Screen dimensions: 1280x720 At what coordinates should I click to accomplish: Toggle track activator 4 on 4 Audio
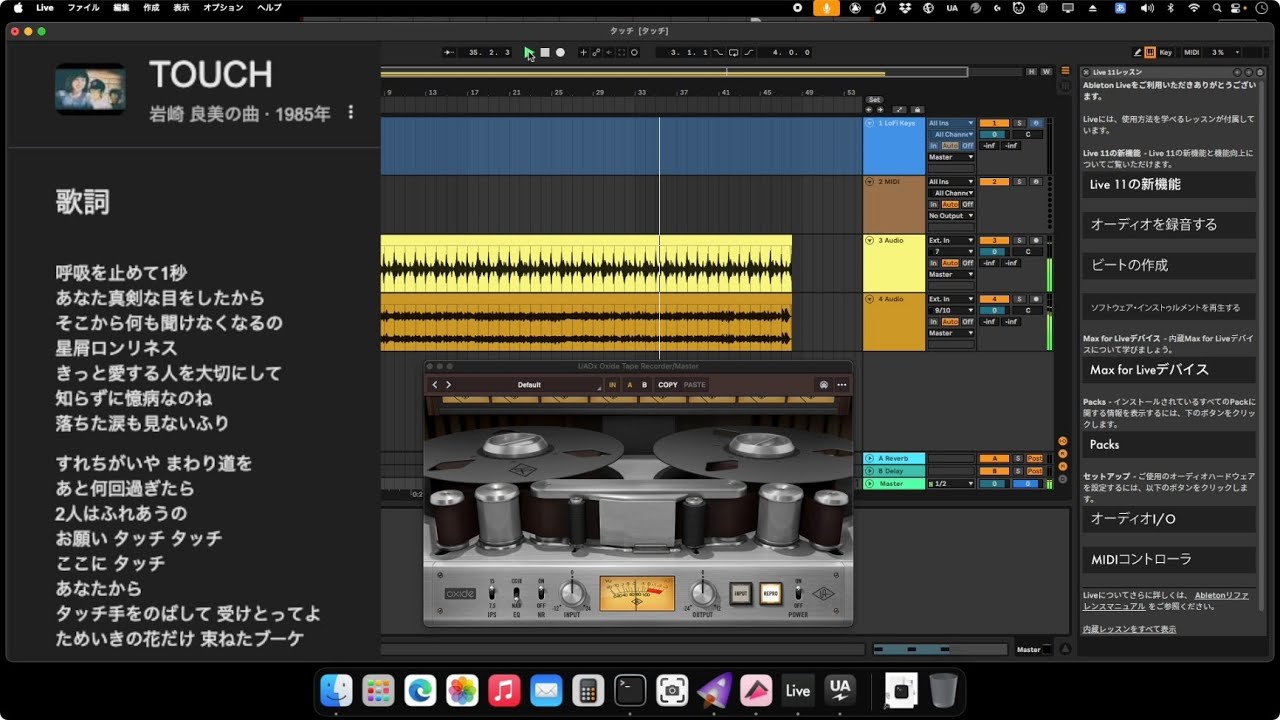pyautogui.click(x=994, y=299)
